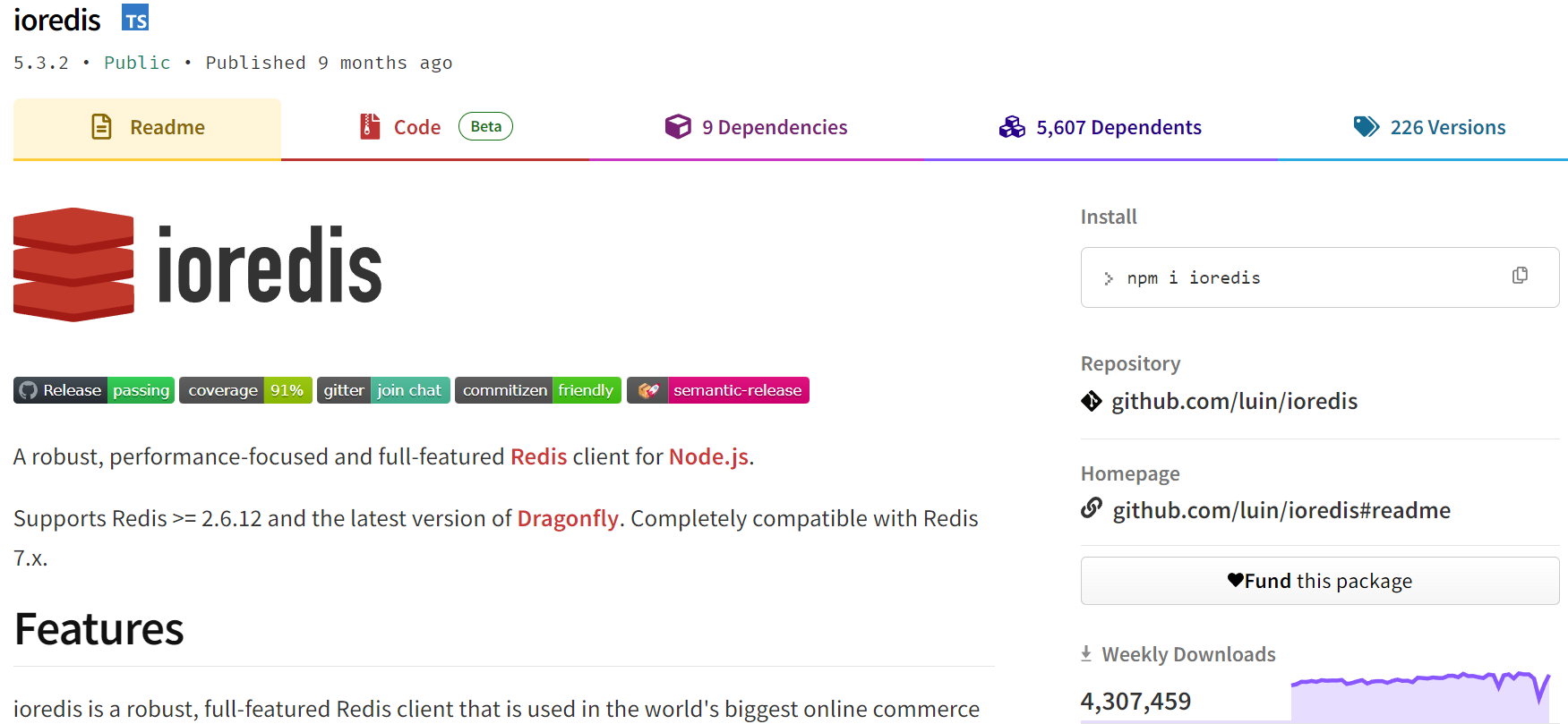Click the Versions tags icon
This screenshot has height=724, width=1568.
pyautogui.click(x=1367, y=126)
